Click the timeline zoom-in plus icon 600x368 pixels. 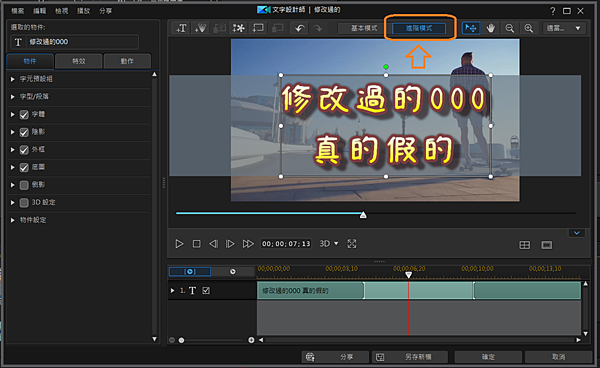[x=251, y=340]
